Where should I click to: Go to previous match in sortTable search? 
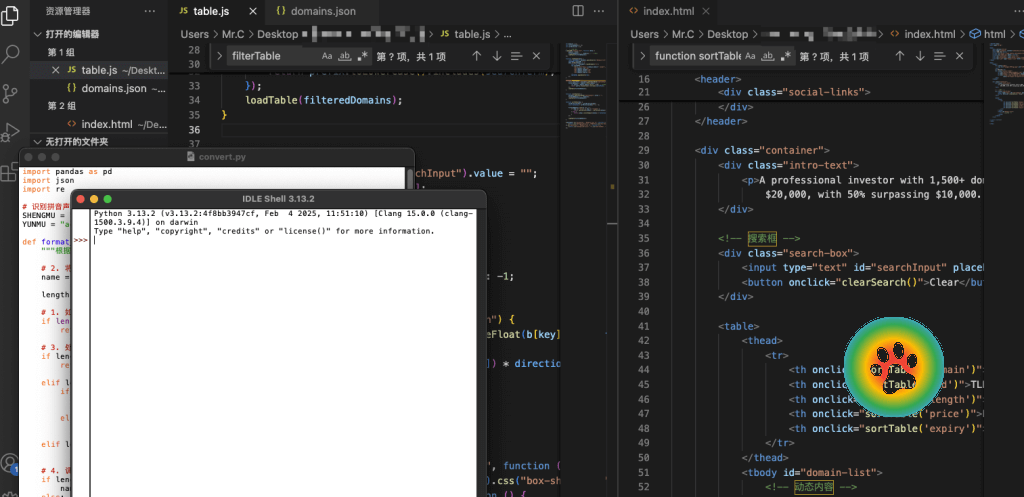point(900,56)
